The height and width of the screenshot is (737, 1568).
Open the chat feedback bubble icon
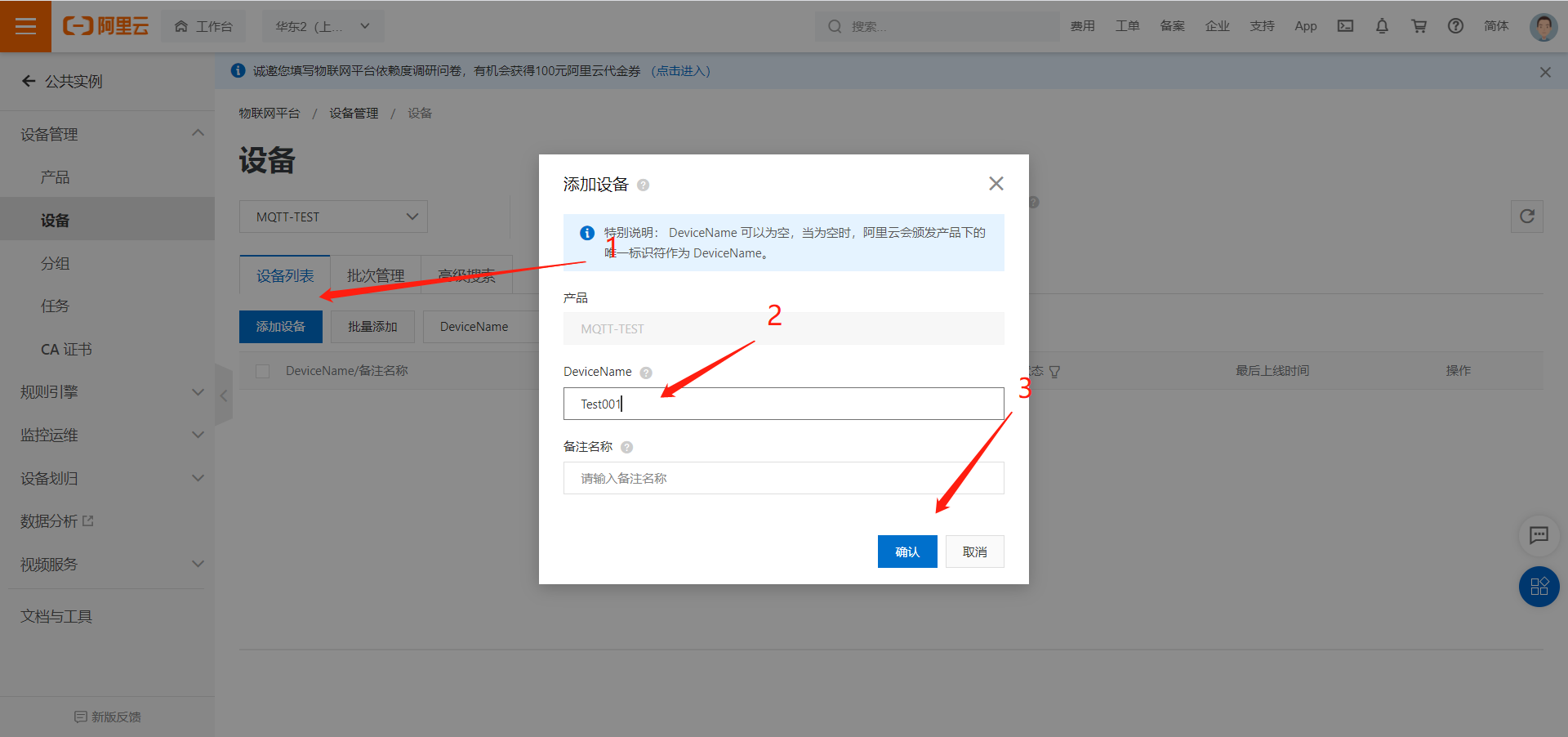pyautogui.click(x=1539, y=535)
